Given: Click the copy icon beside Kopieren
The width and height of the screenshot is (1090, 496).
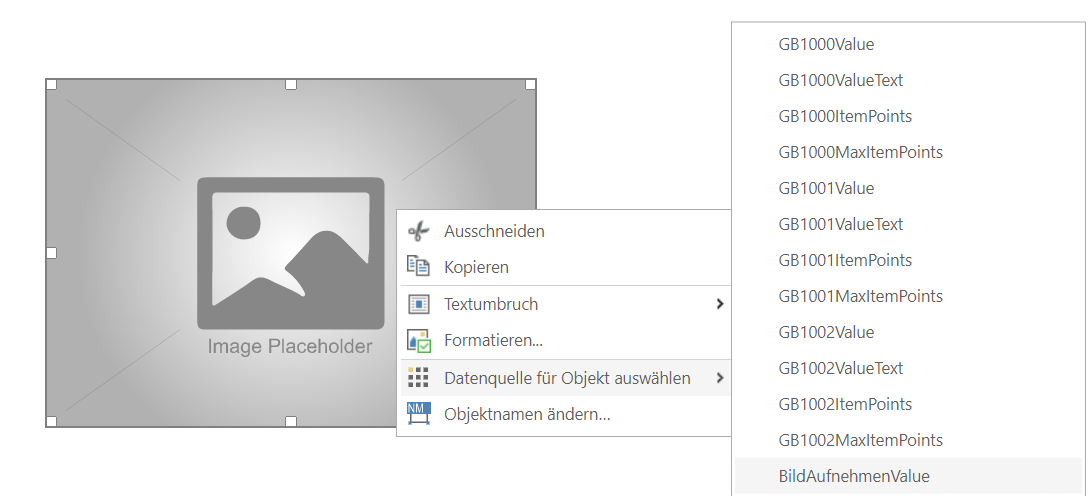Looking at the screenshot, I should tap(418, 267).
